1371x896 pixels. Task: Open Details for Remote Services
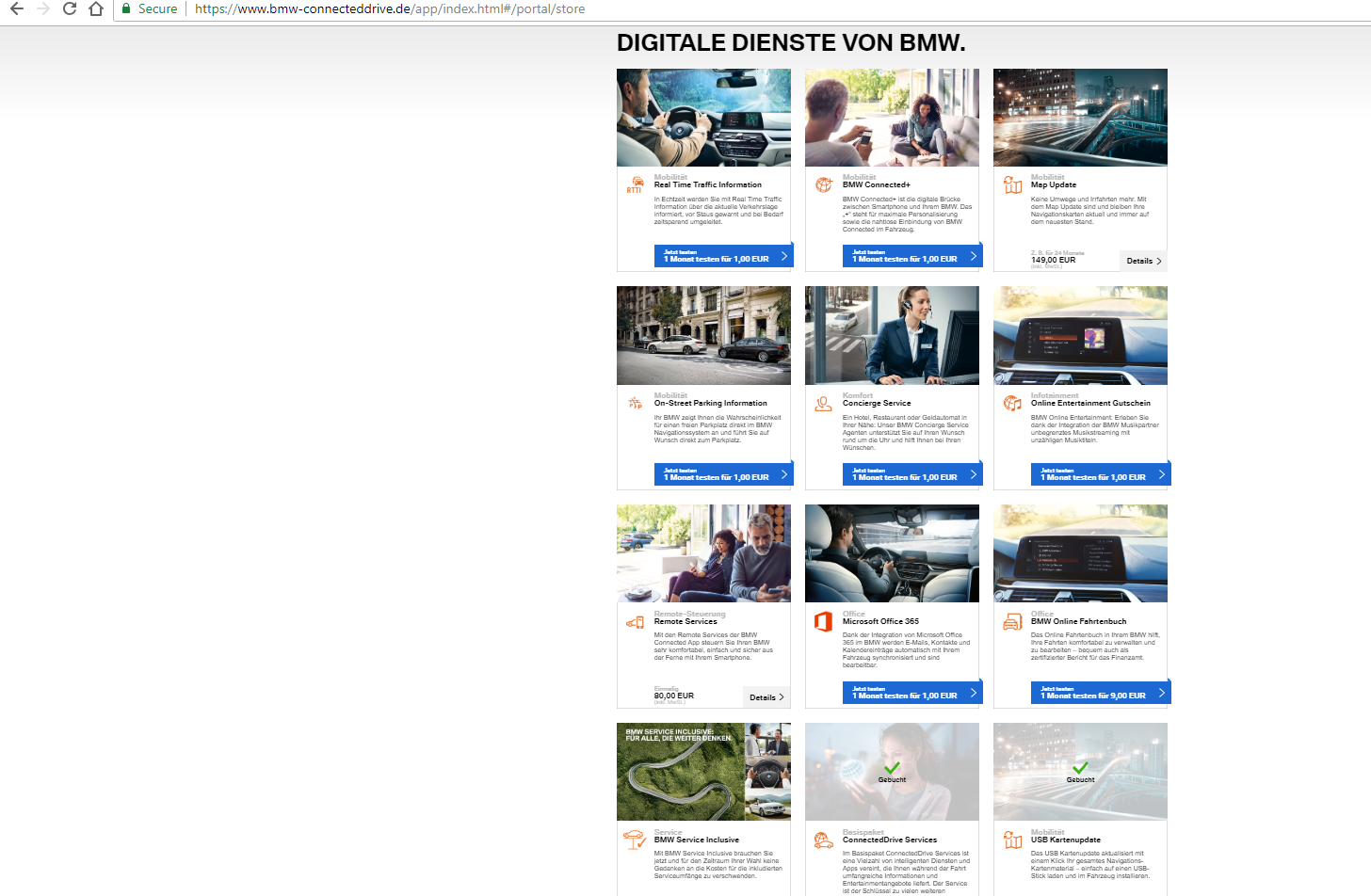(x=766, y=697)
